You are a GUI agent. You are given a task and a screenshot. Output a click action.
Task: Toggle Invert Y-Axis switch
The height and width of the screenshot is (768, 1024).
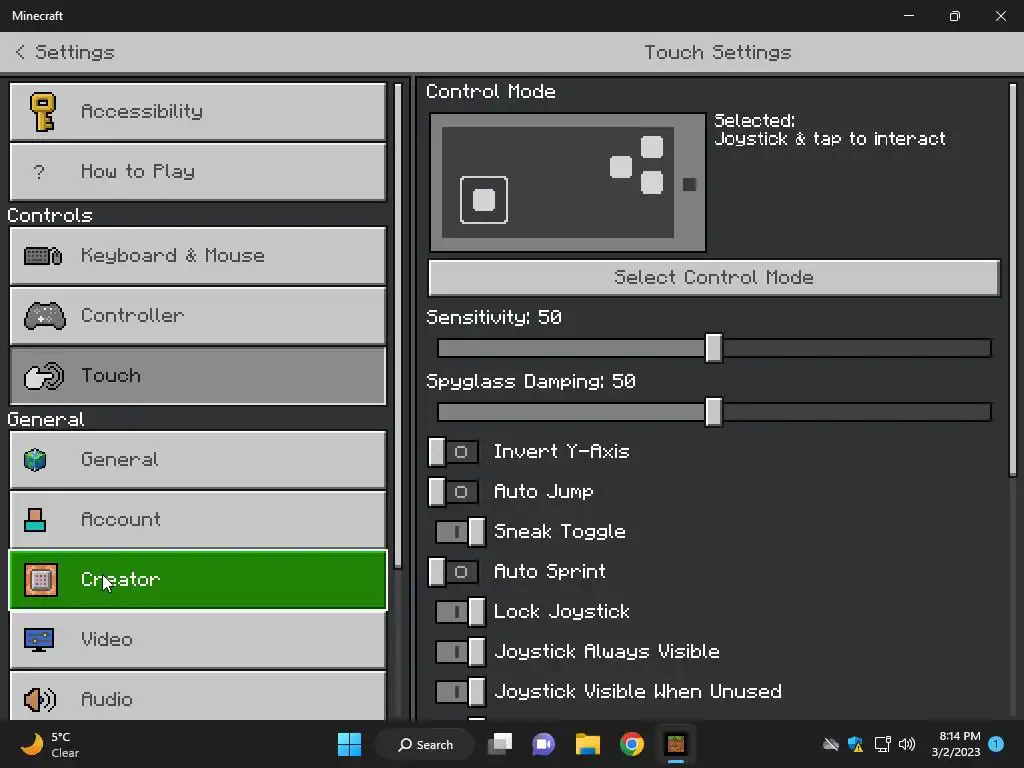click(x=453, y=452)
